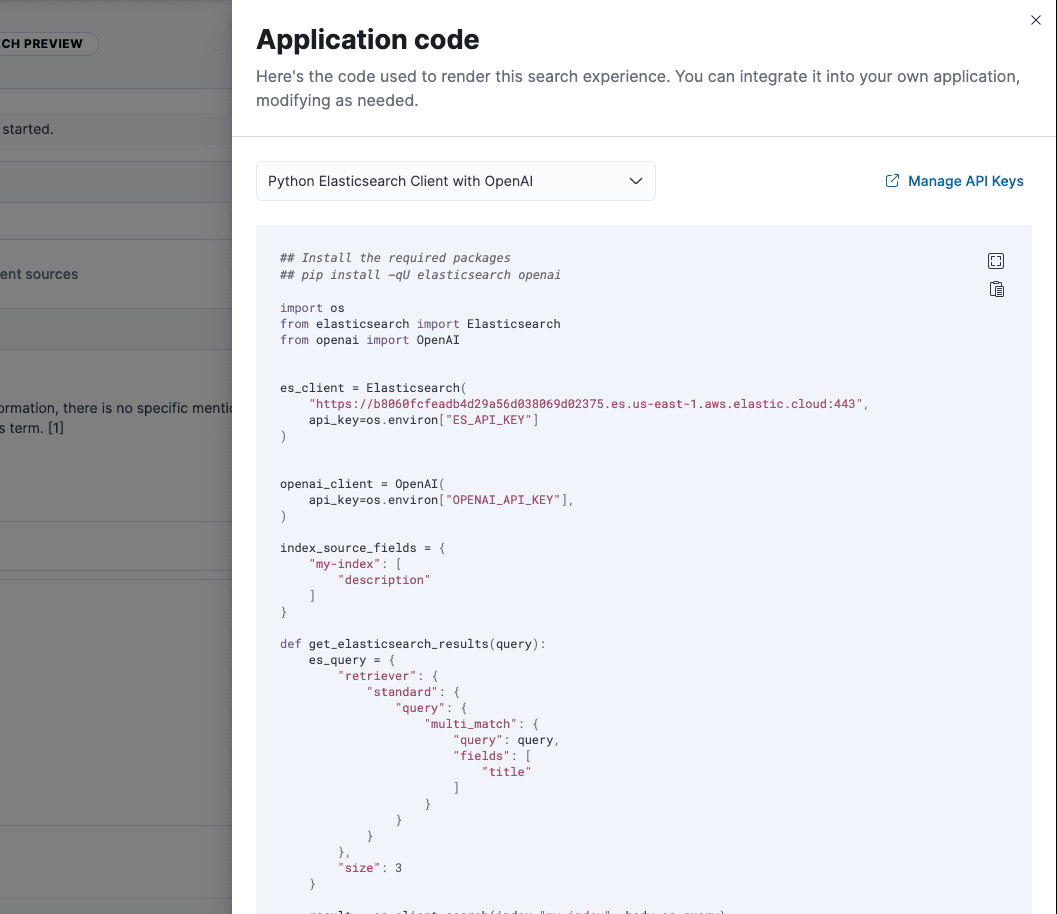Click the dimmed PREVIEW badge behind the flyout
Viewport: 1057px width, 914px height.
[48, 44]
